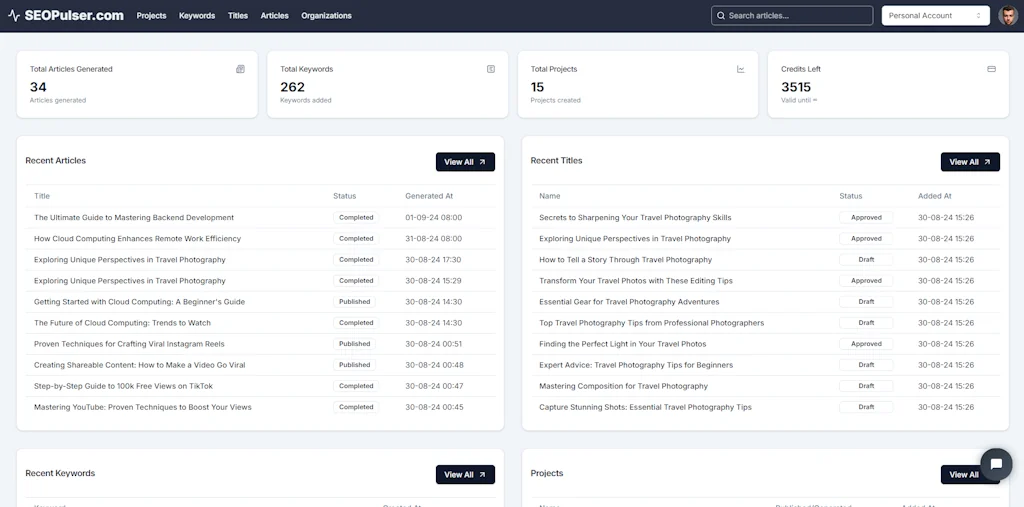
Task: Click the Credits Left card icon
Action: pos(991,69)
